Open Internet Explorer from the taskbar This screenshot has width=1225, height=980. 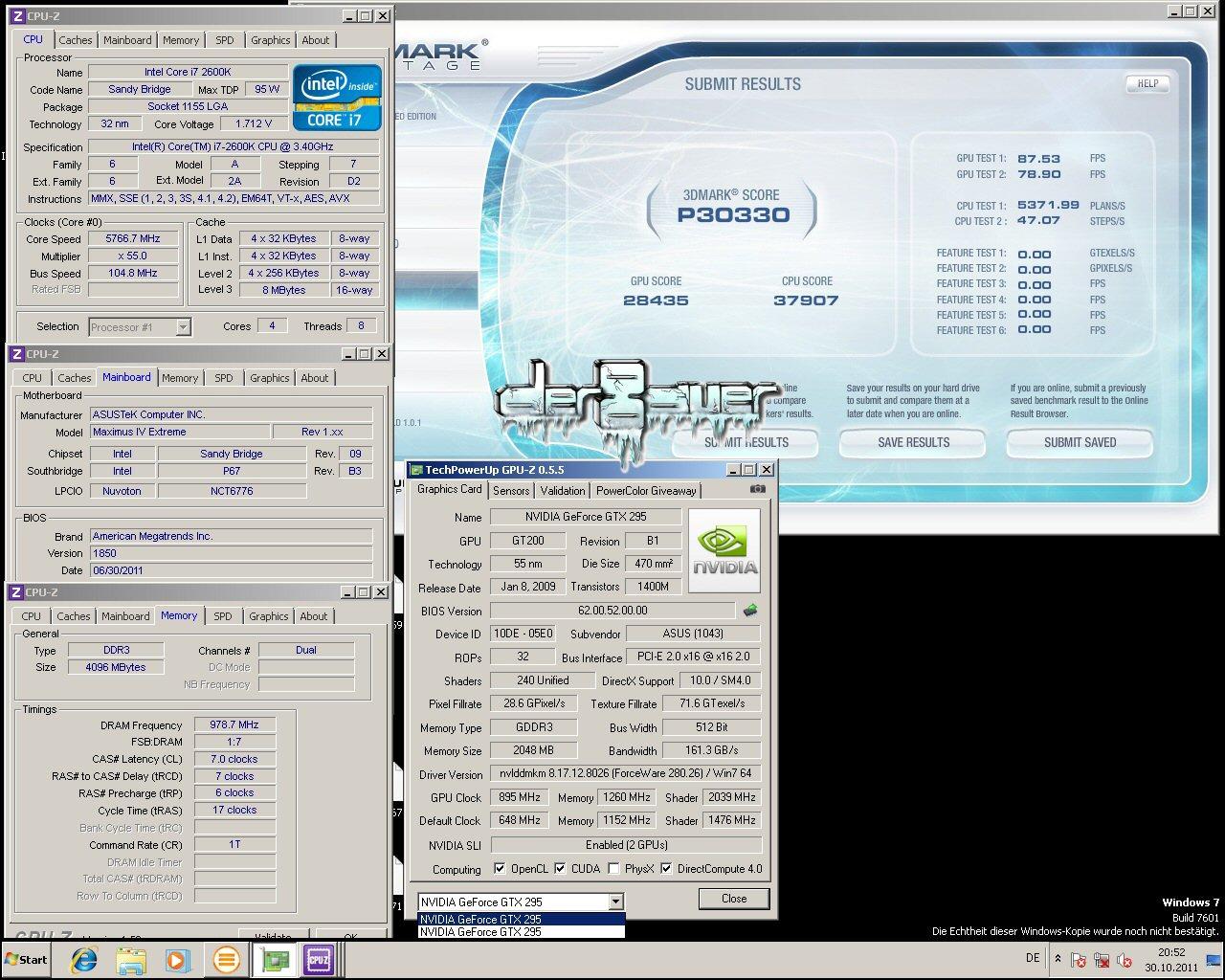tap(84, 960)
